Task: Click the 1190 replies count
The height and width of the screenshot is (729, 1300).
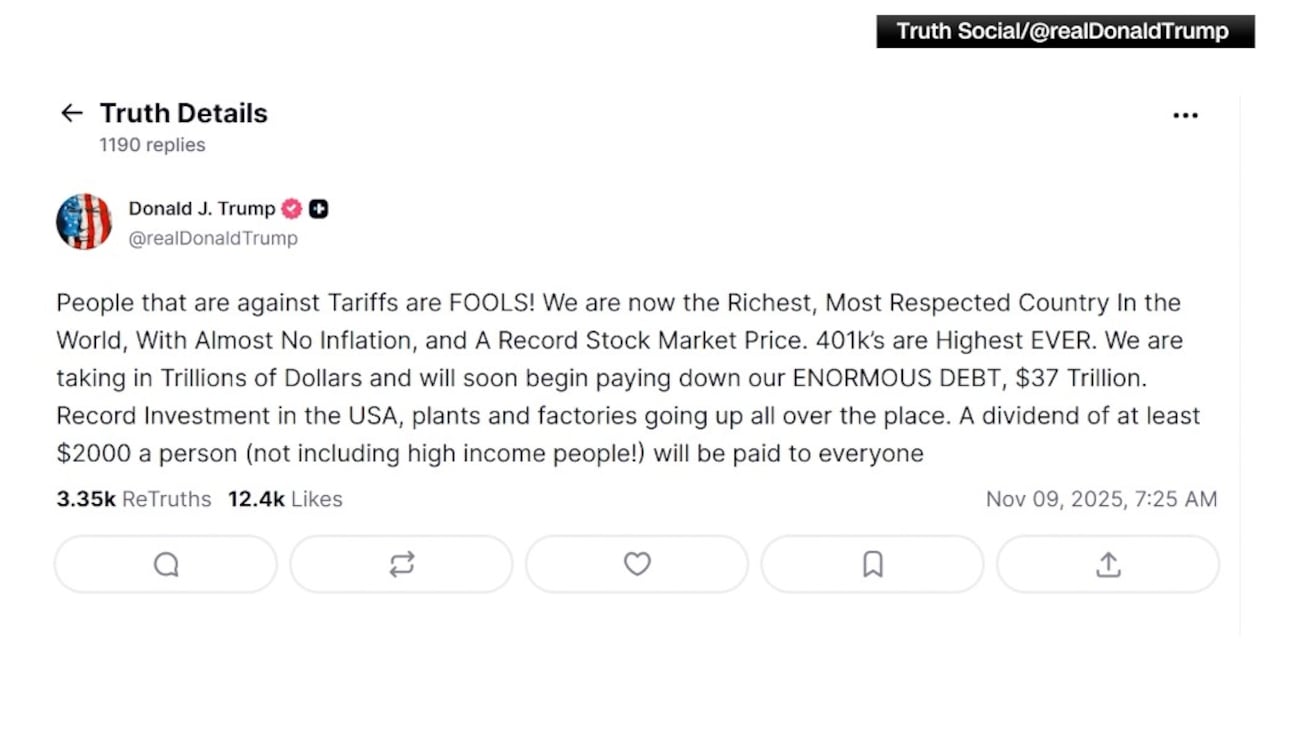Action: tap(152, 145)
